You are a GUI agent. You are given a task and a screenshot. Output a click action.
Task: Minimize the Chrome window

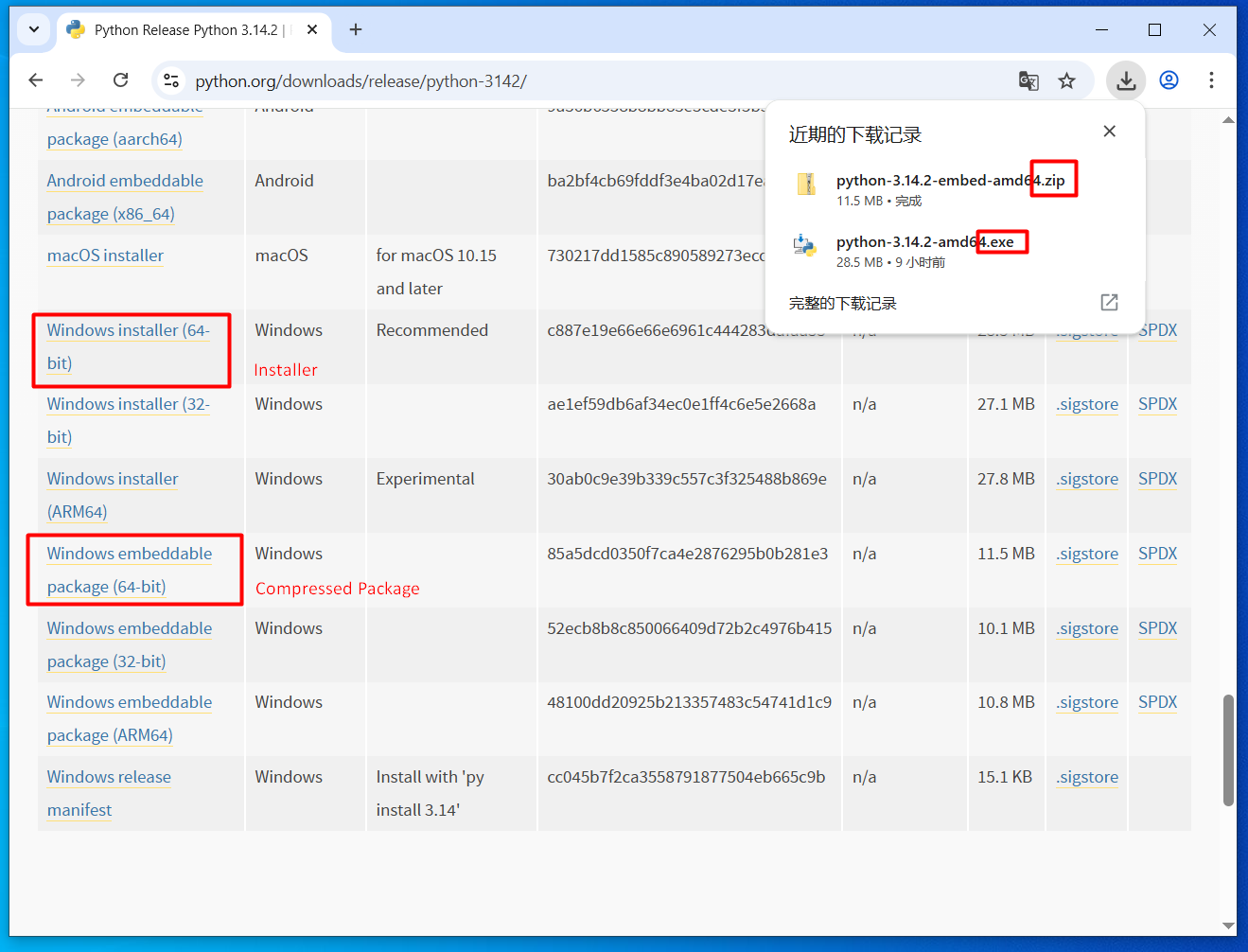1101,29
